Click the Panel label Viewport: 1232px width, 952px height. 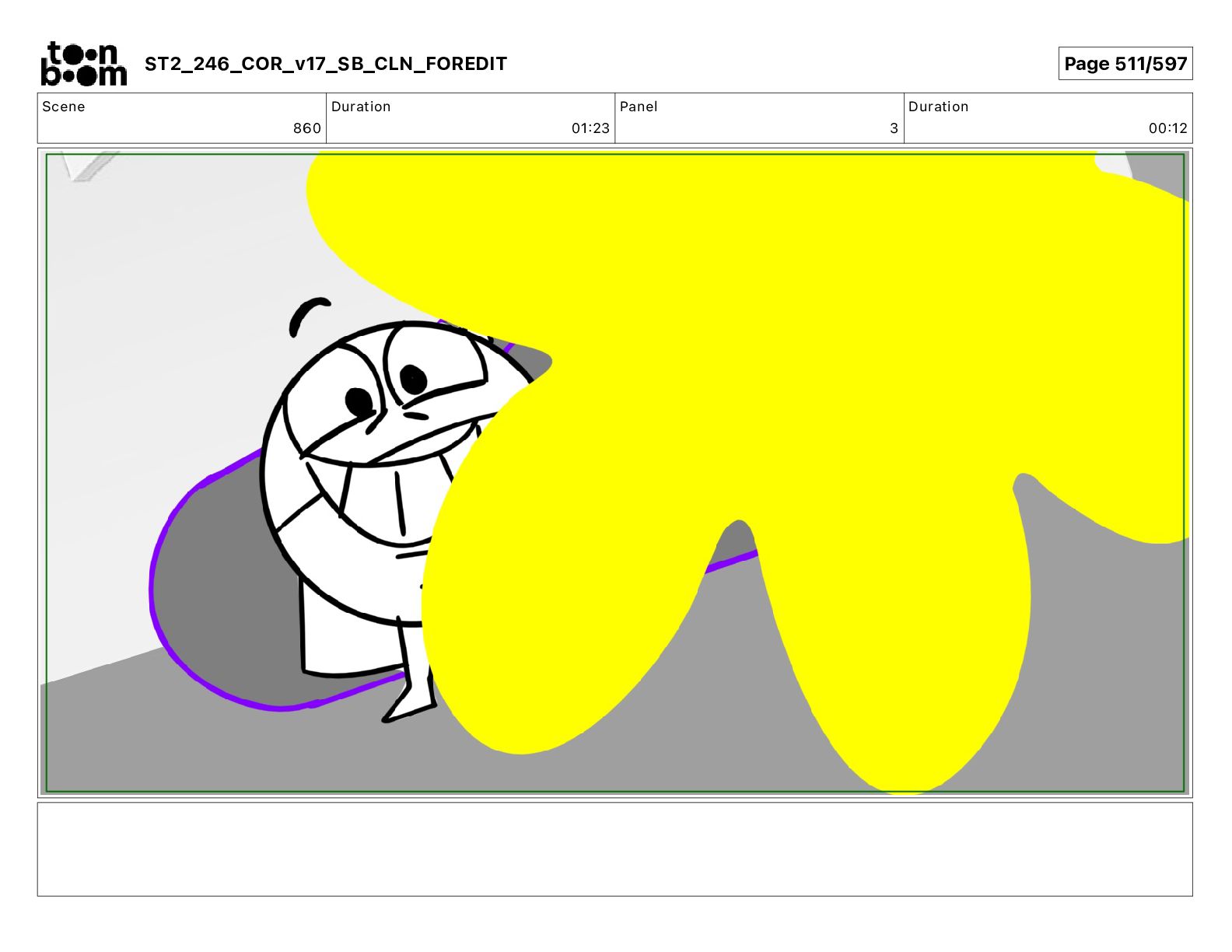(x=639, y=107)
